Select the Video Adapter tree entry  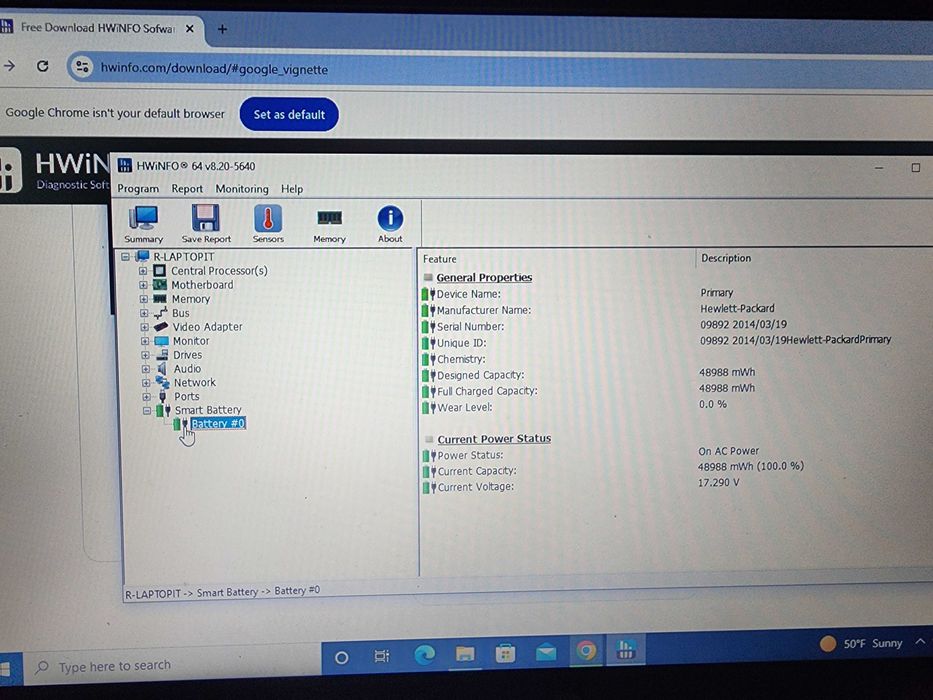tap(207, 327)
